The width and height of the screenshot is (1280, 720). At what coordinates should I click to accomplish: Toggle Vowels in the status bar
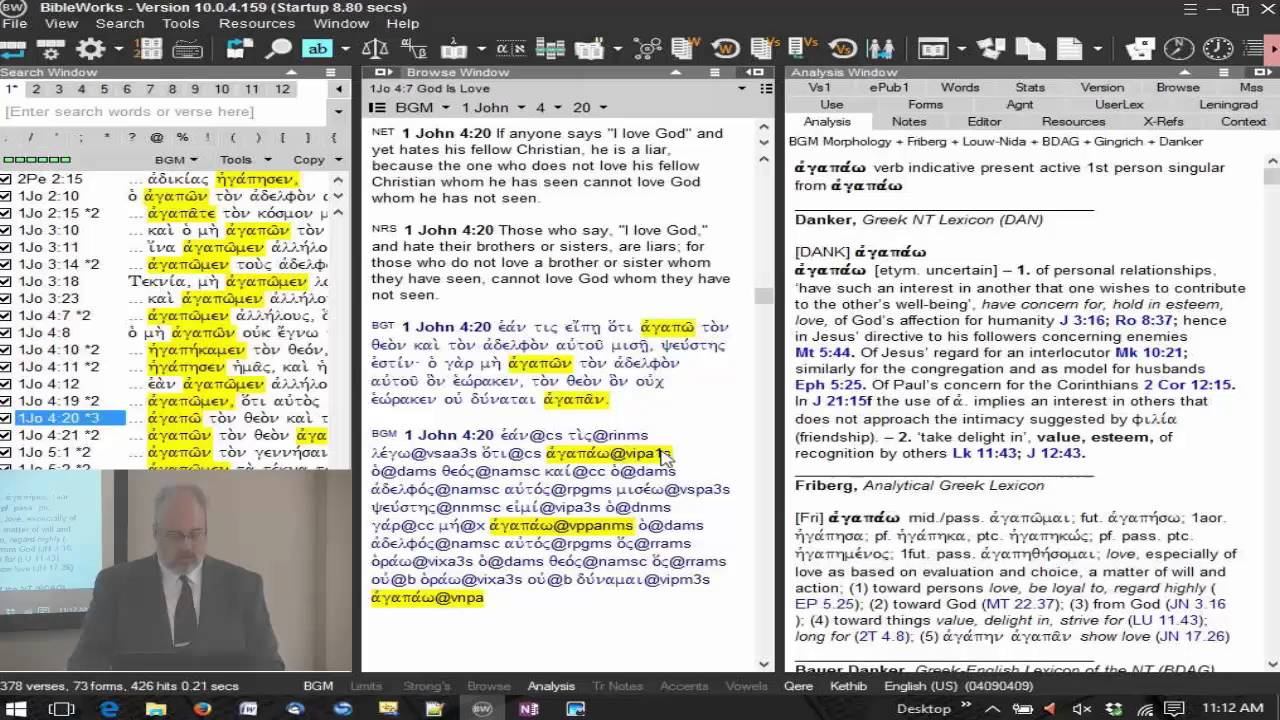pyautogui.click(x=747, y=686)
